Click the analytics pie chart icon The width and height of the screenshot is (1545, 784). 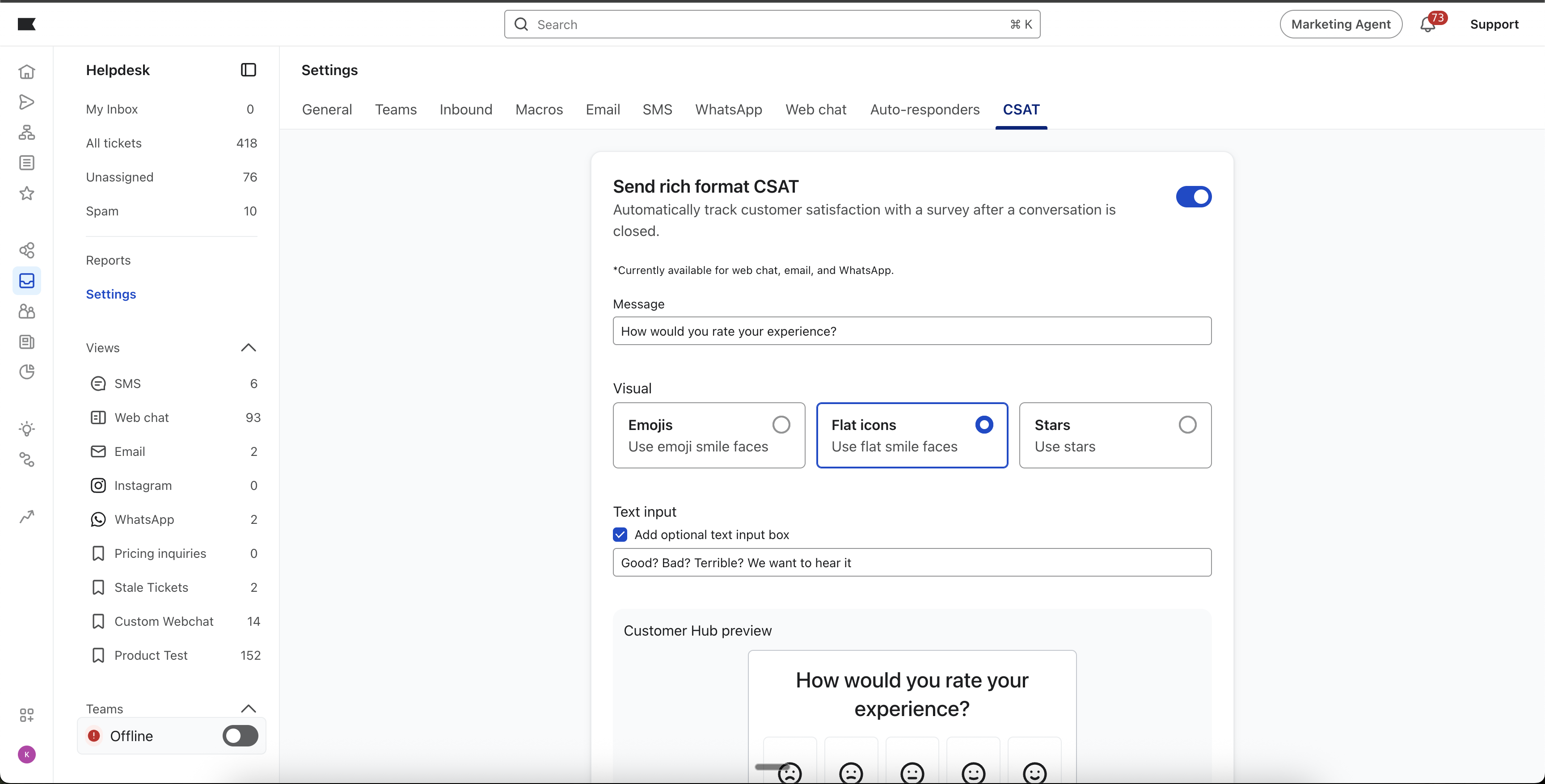coord(26,372)
